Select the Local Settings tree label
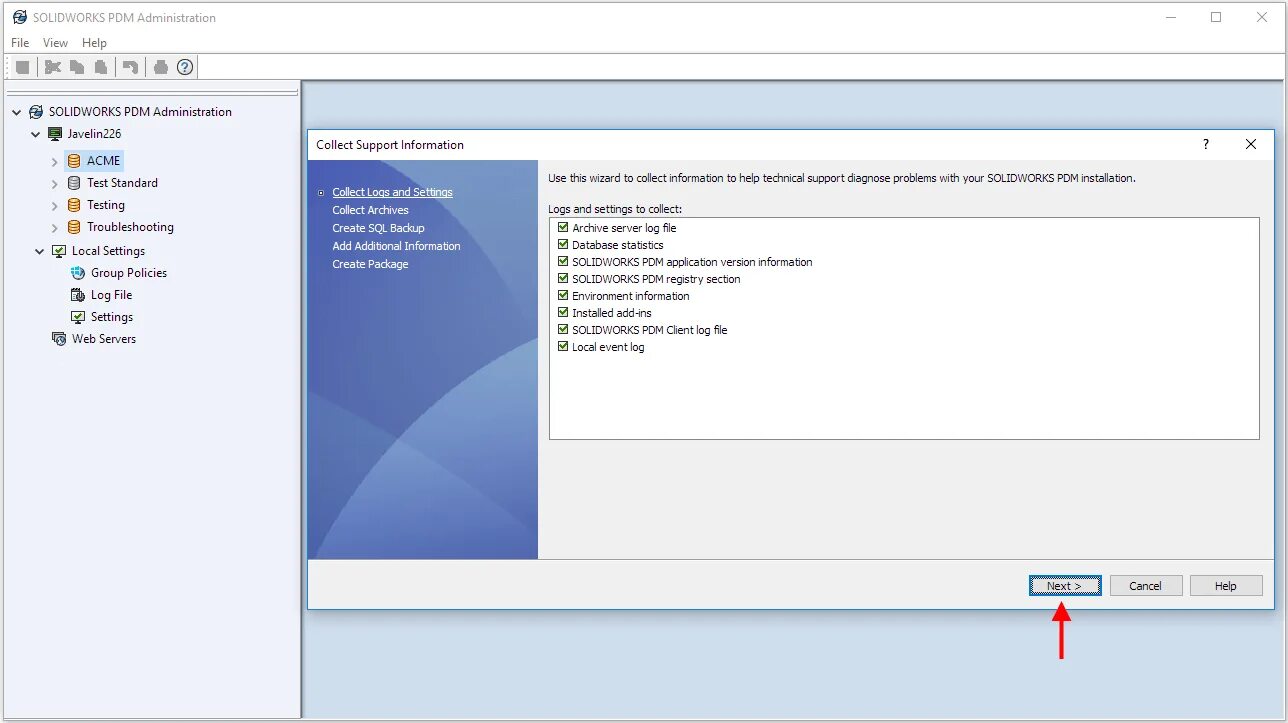The image size is (1288, 723). [x=108, y=251]
